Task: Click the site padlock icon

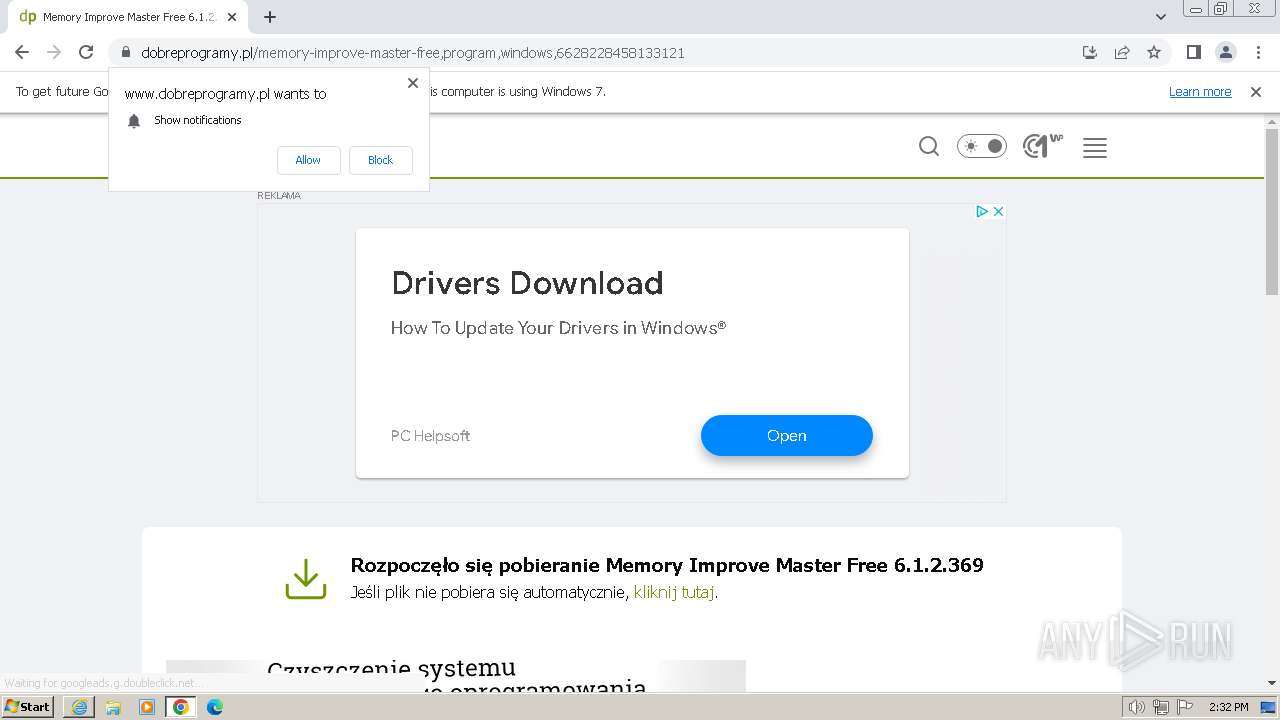Action: pyautogui.click(x=126, y=53)
